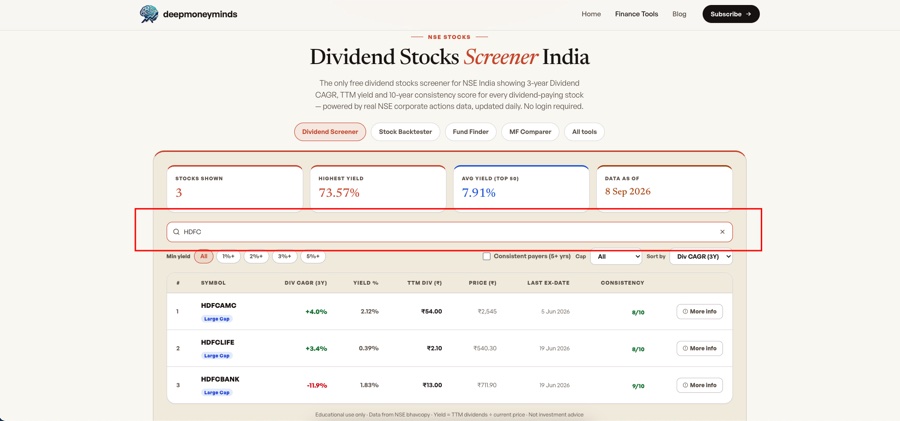This screenshot has height=421, width=900.
Task: Clear the HDFC search with the X icon
Action: point(722,232)
